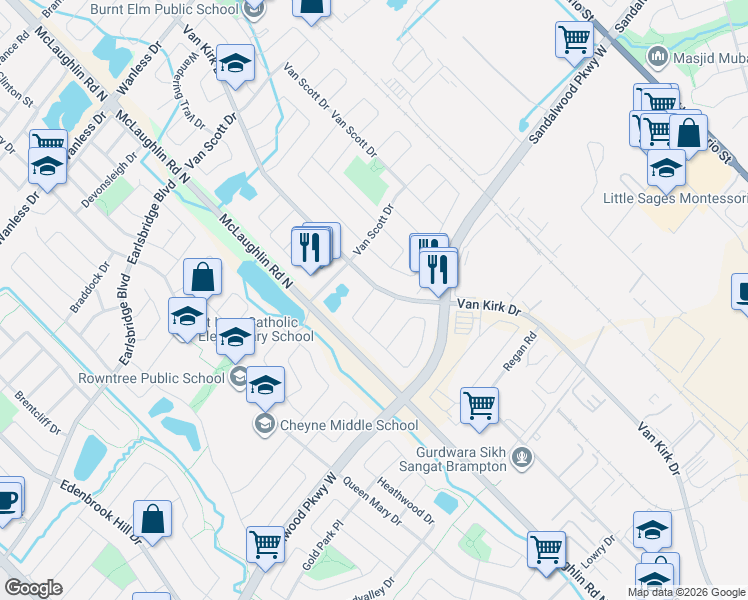This screenshot has width=748, height=600.
Task: Open the shopping cart marker near Gold Park Pl
Action: coord(266,547)
